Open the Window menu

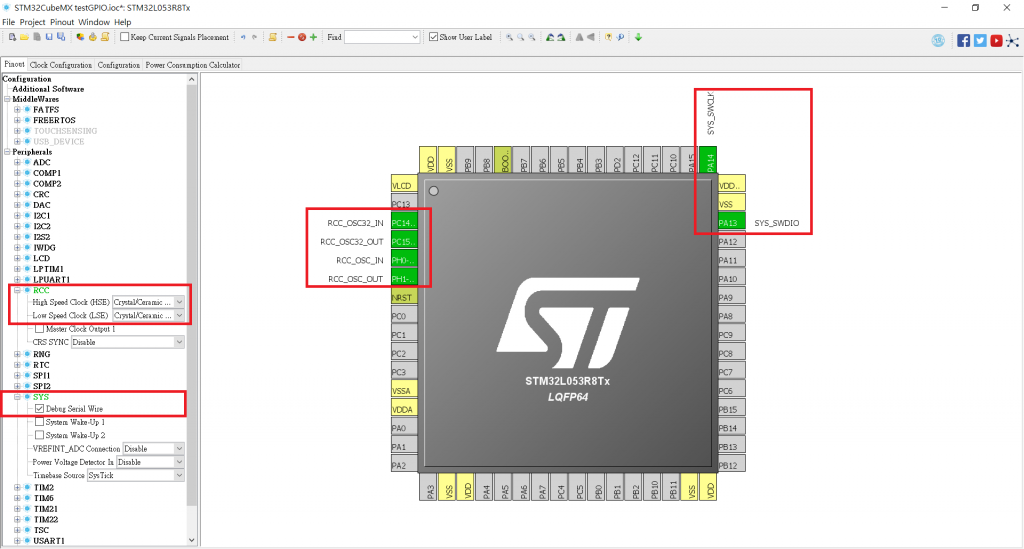pyautogui.click(x=94, y=22)
